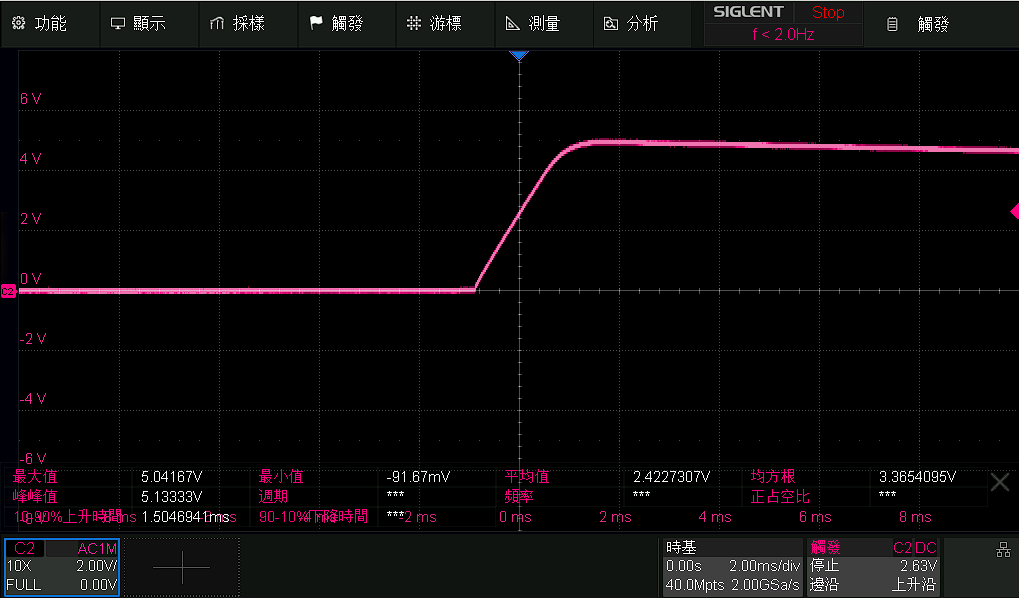The width and height of the screenshot is (1019, 598).
Task: Select the 90-10%下降時間 fall time label
Action: pos(313,517)
